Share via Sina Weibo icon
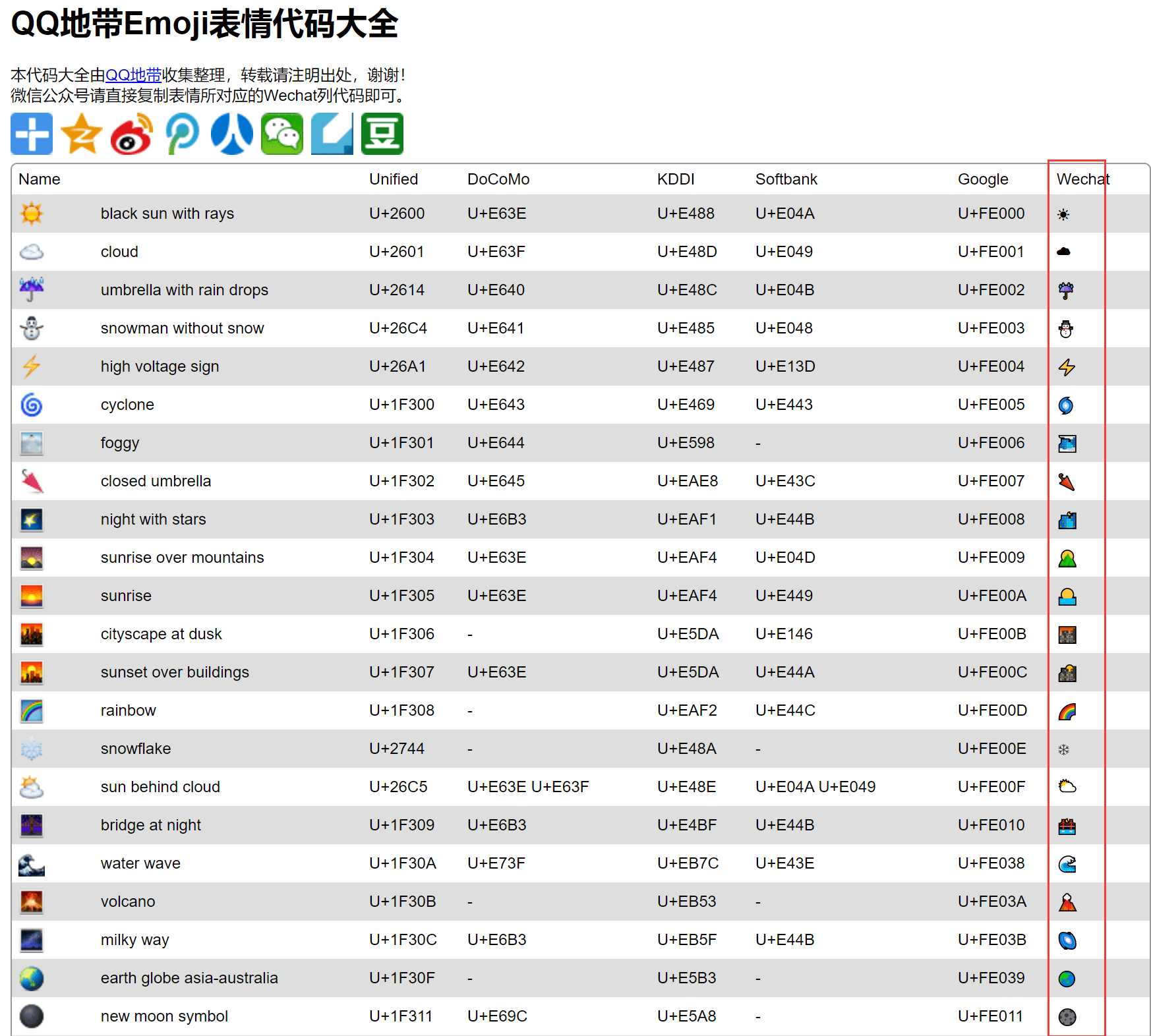1151x1036 pixels. (132, 134)
